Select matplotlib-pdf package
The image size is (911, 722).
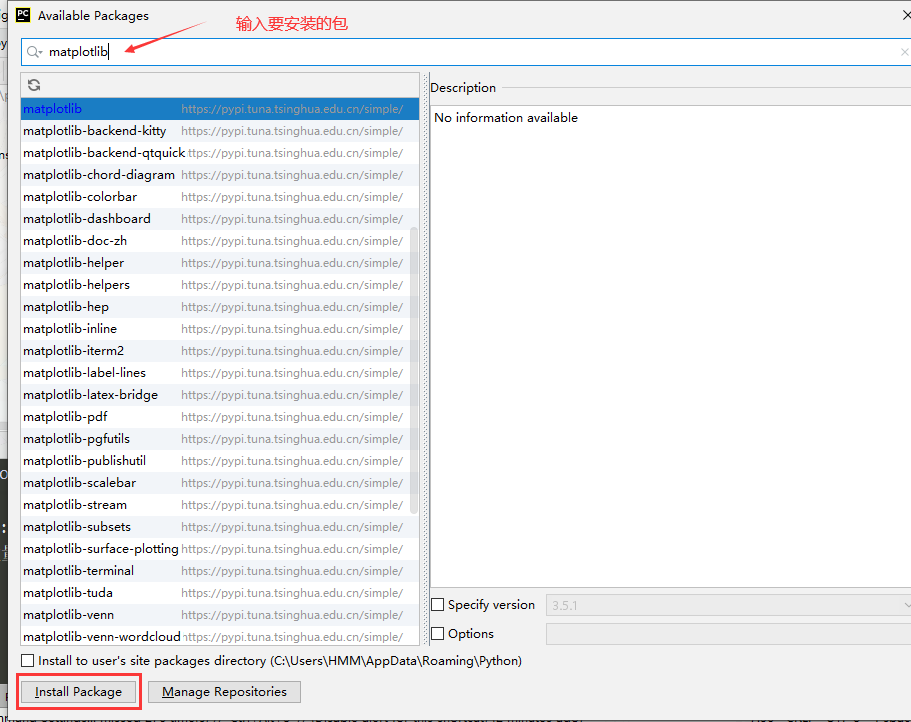point(220,417)
